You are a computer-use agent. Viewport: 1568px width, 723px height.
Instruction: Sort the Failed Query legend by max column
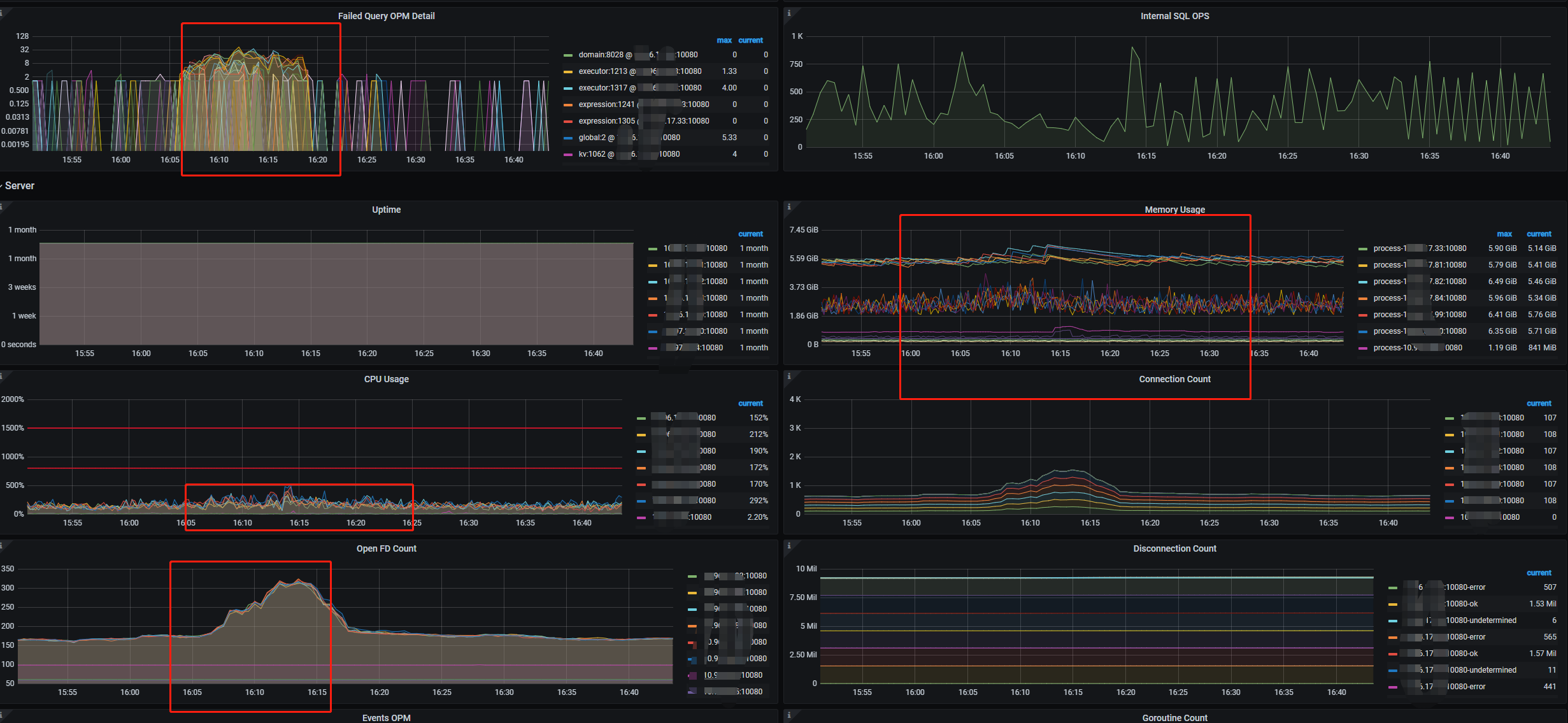pos(724,40)
